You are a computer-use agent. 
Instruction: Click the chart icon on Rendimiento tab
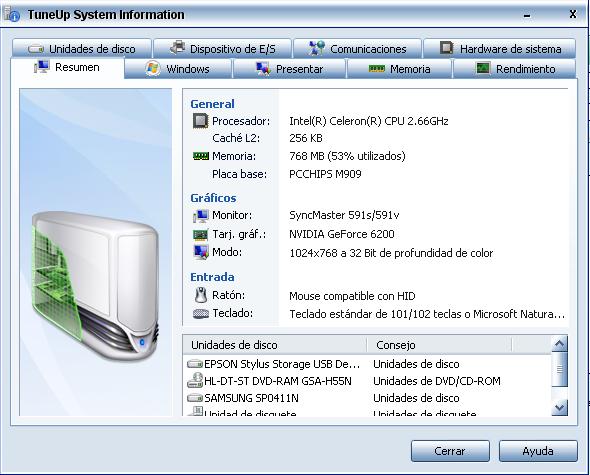tap(483, 68)
